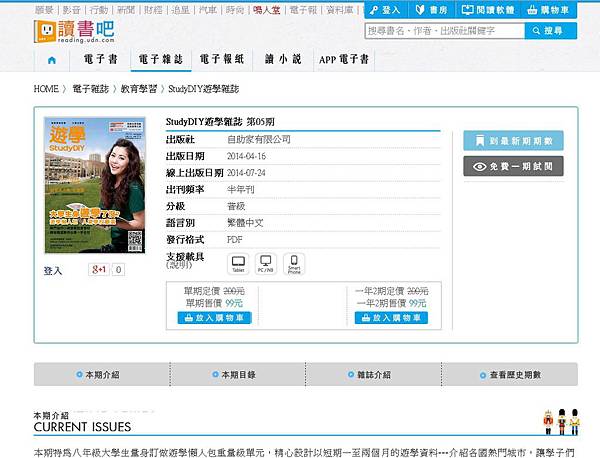The width and height of the screenshot is (600, 458).
Task: Click 新聞 link in top navigation
Action: [126, 10]
